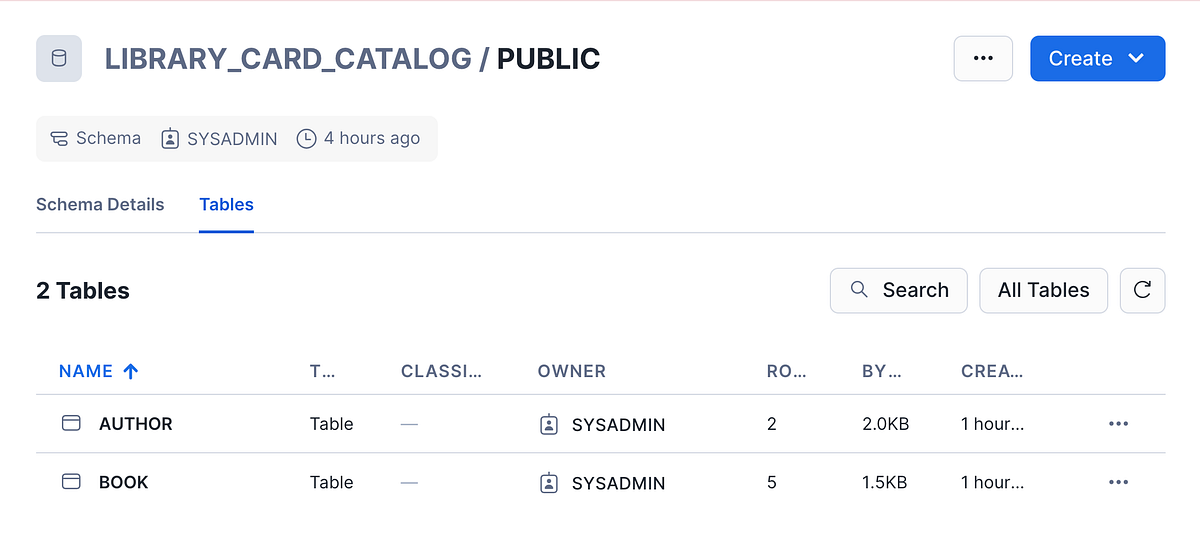Click the BOOK table icon
This screenshot has width=1200, height=548.
point(71,482)
